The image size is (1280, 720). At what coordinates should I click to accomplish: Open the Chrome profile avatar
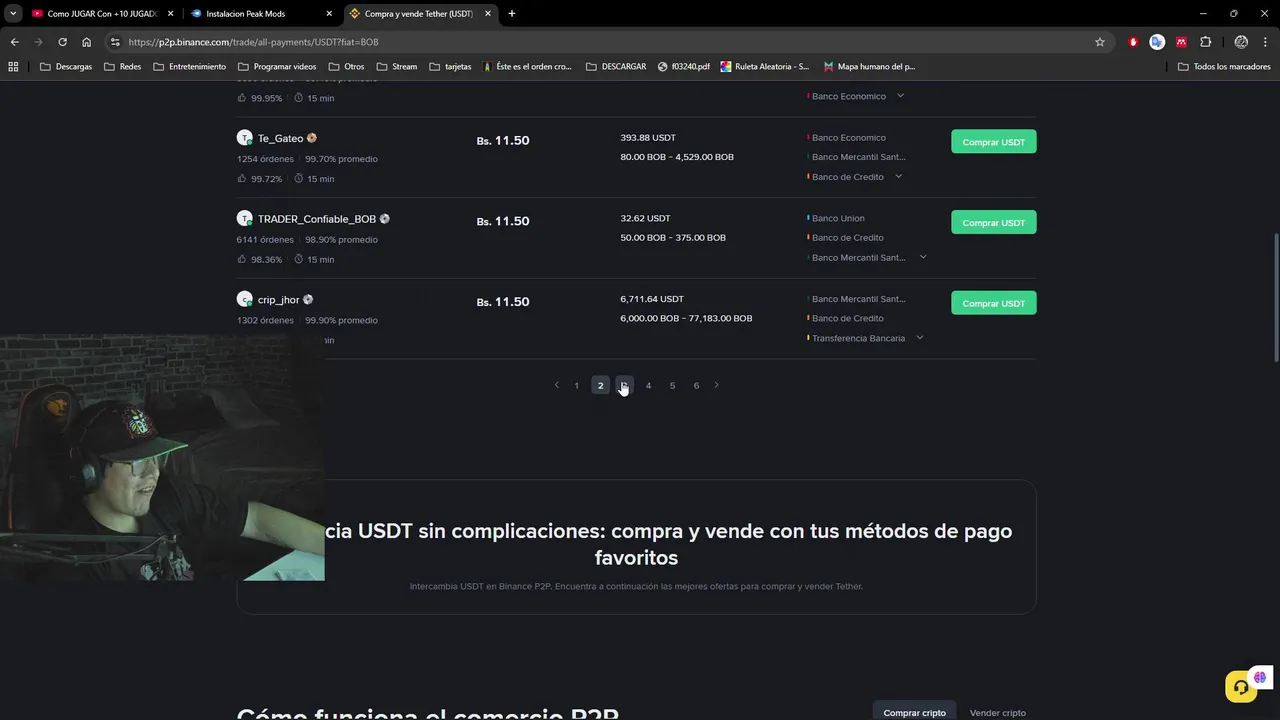(x=1241, y=42)
